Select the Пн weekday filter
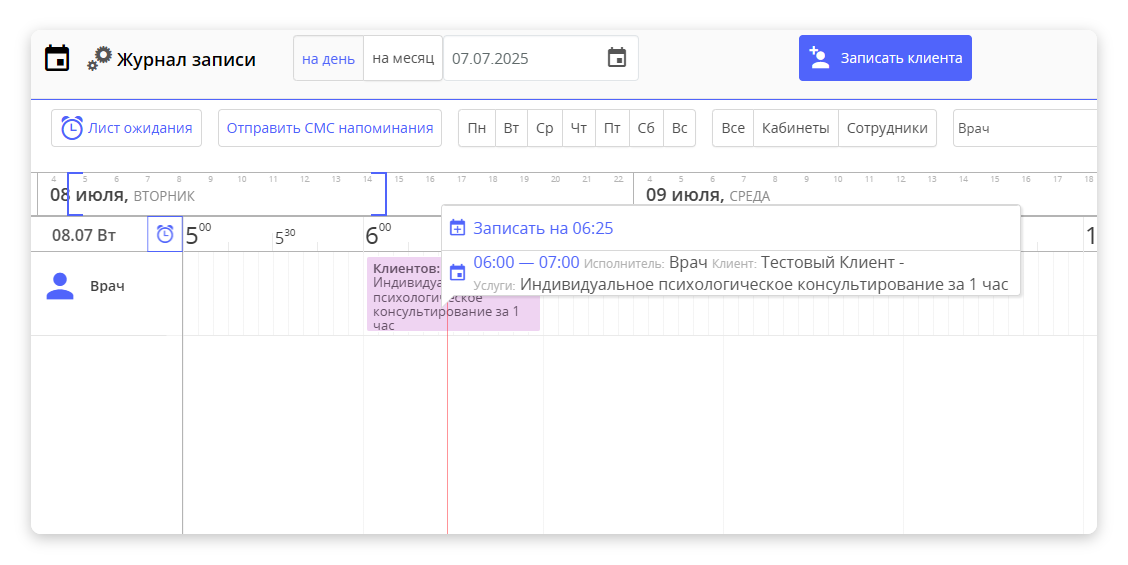Image resolution: width=1128 pixels, height=565 pixels. point(477,128)
